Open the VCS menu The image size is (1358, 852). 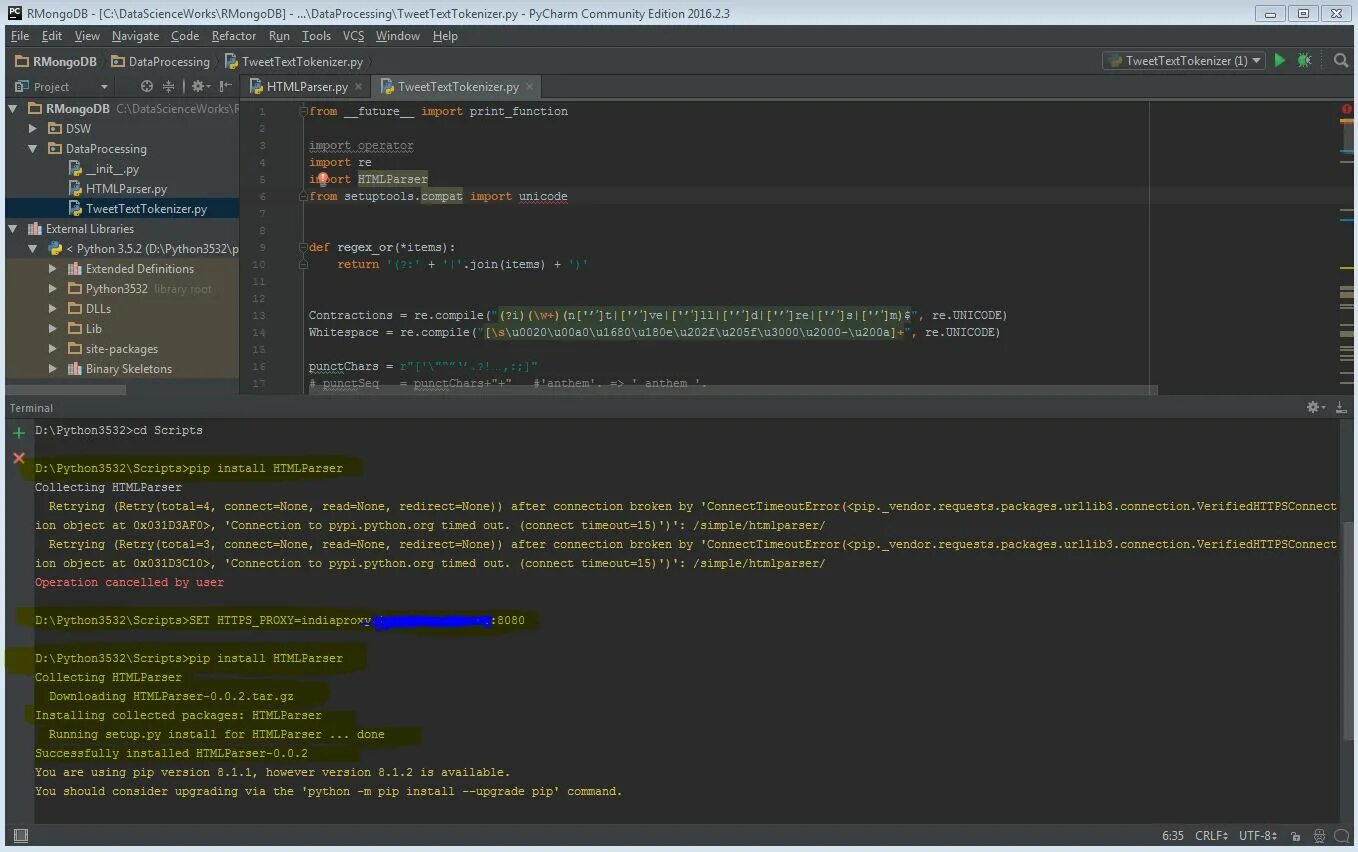tap(353, 35)
